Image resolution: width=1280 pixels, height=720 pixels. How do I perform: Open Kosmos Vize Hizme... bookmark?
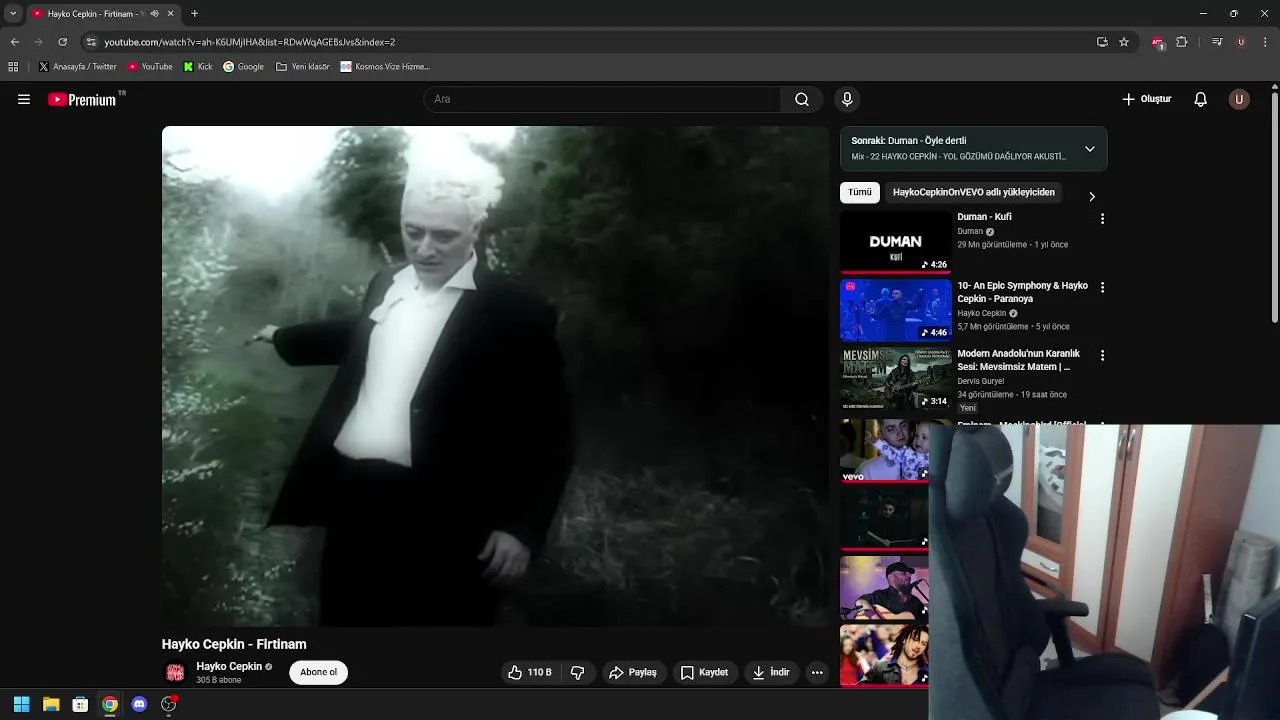(385, 67)
